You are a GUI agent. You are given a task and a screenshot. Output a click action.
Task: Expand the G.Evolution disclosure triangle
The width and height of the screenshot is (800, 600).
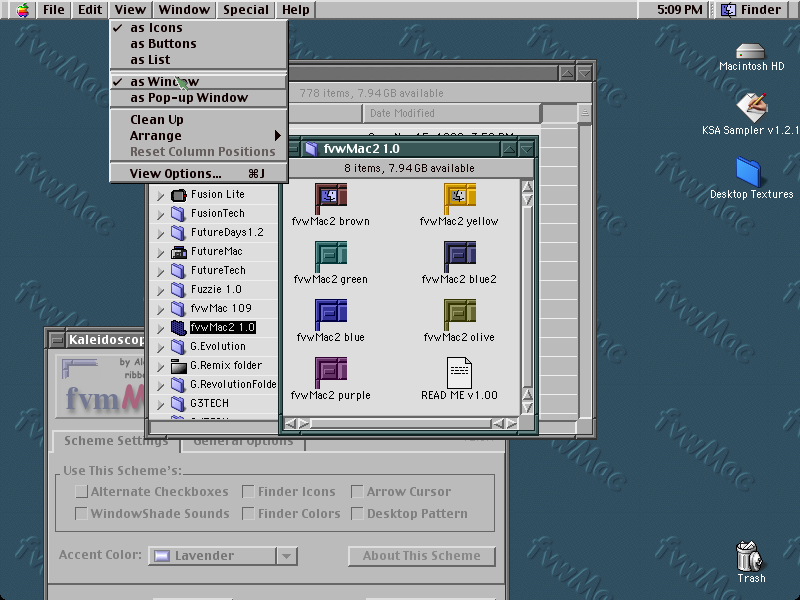160,347
